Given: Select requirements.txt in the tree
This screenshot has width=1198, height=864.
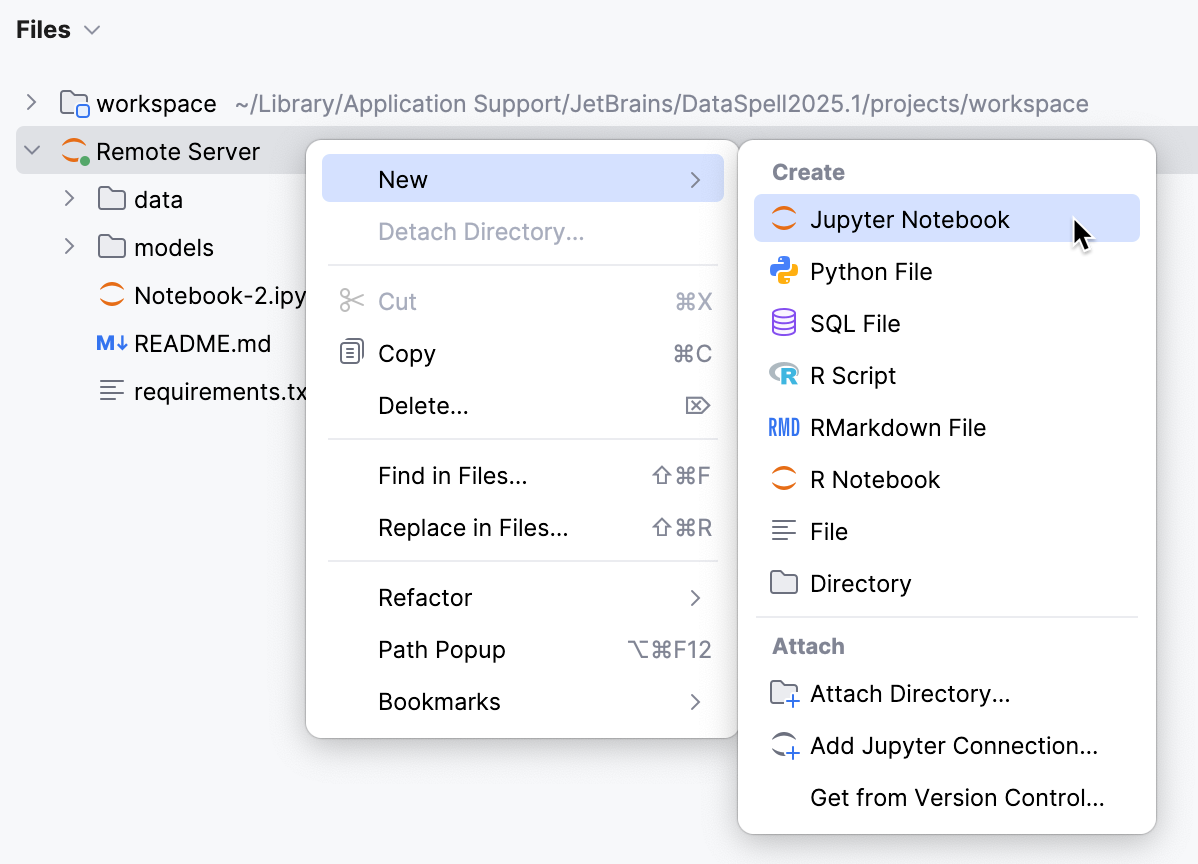Looking at the screenshot, I should coord(220,391).
